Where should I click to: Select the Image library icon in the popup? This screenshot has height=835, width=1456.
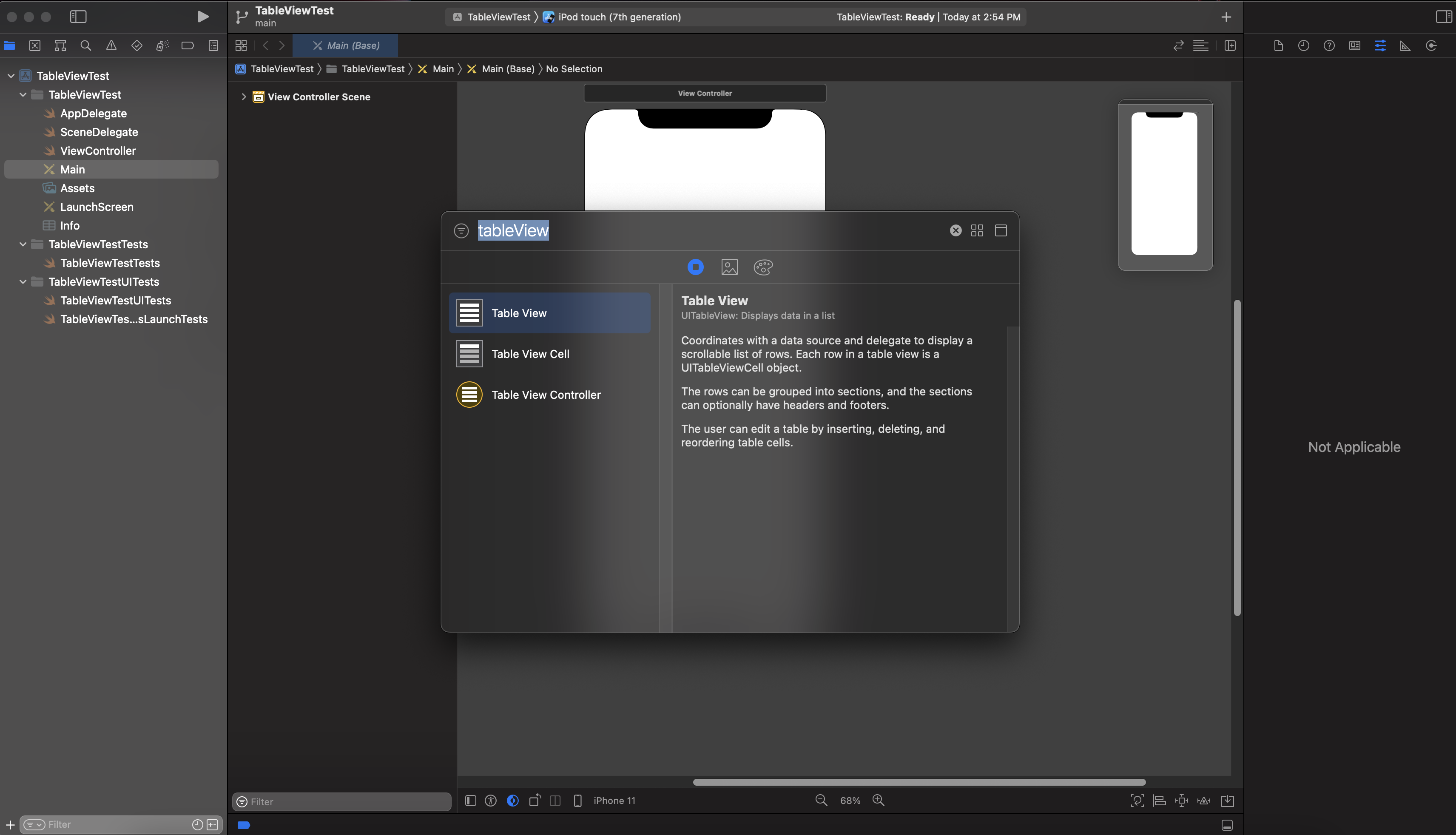tap(729, 267)
